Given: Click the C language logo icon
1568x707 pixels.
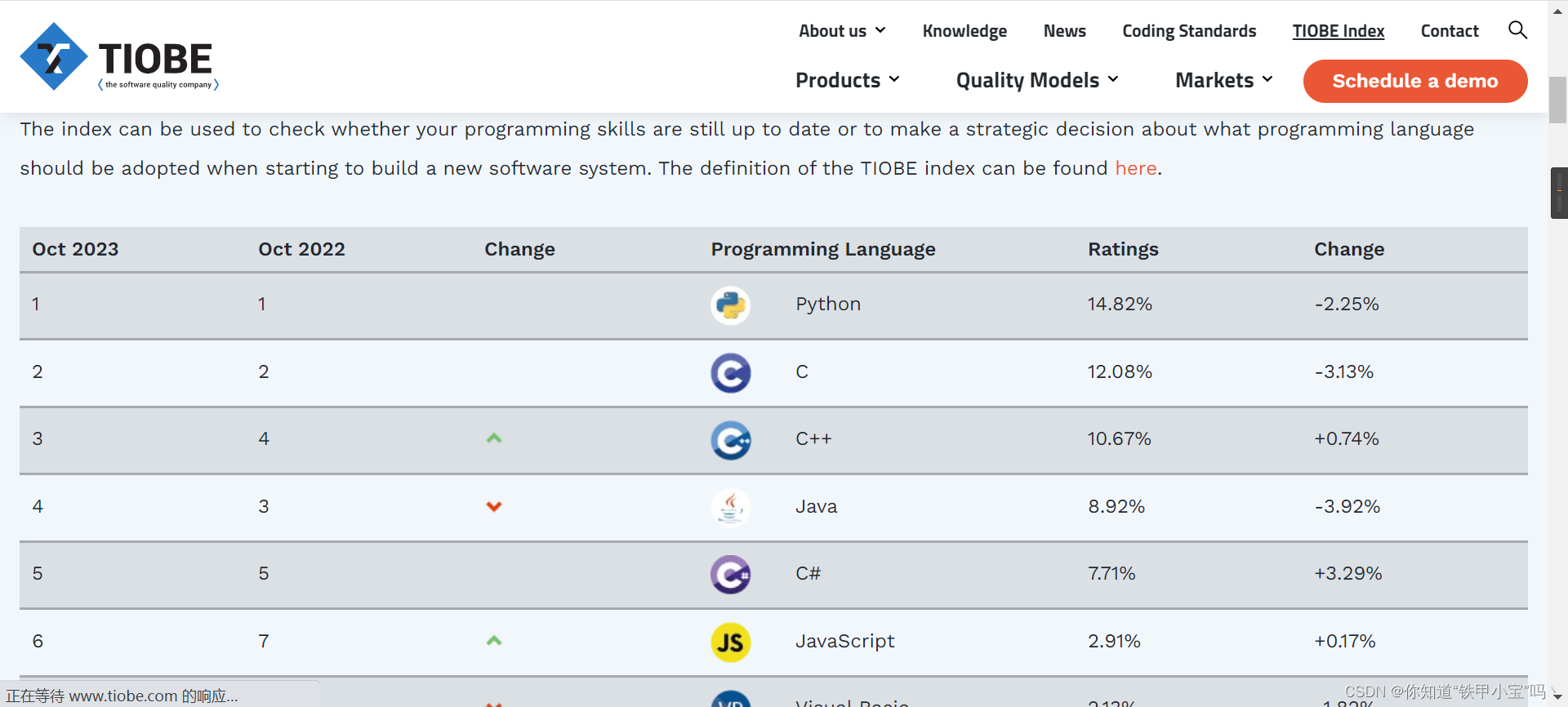Looking at the screenshot, I should tap(730, 373).
